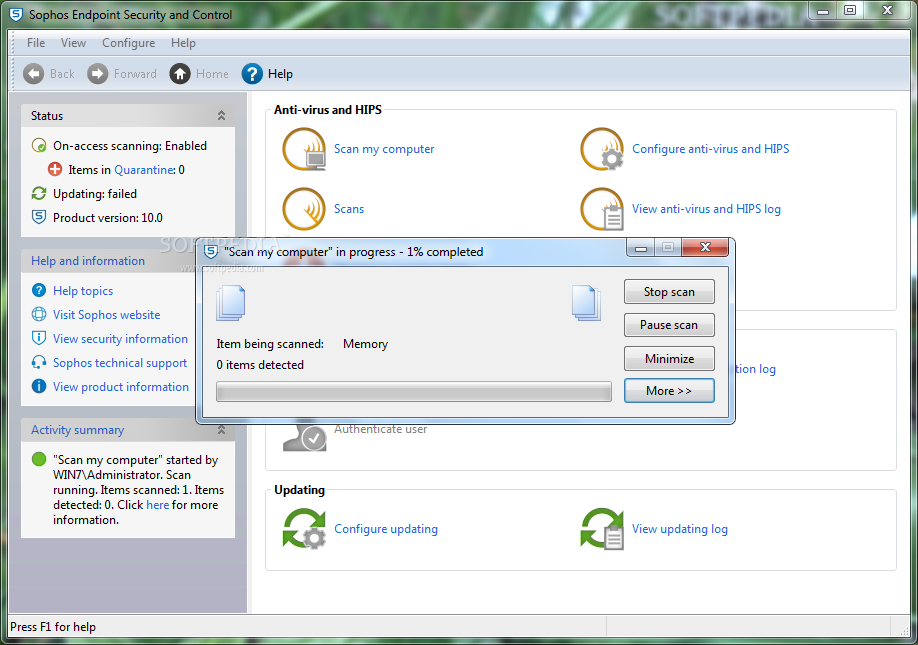Click '0 items detected' text
Image resolution: width=918 pixels, height=645 pixels.
260,365
